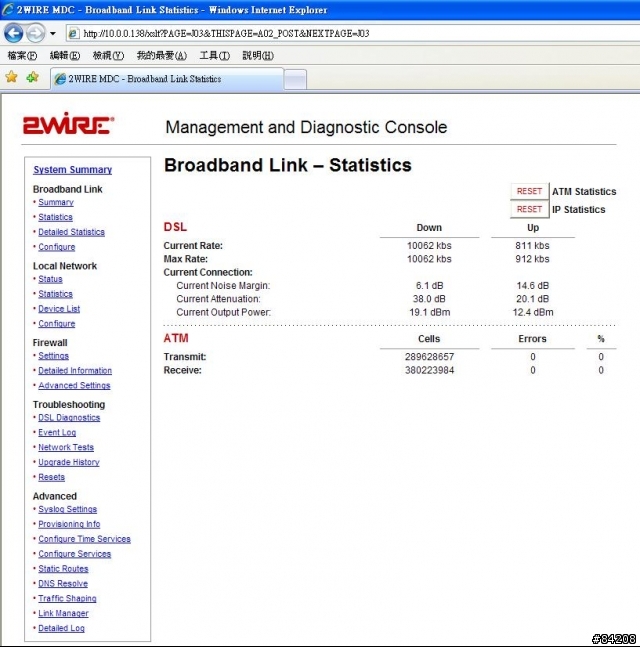Open the Configure Services link
Viewport: 640px width, 647px height.
(75, 554)
